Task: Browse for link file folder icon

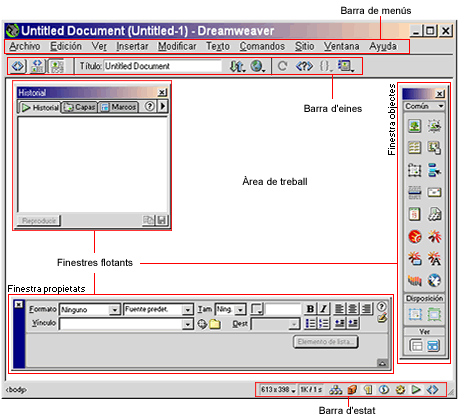Action: click(x=215, y=324)
